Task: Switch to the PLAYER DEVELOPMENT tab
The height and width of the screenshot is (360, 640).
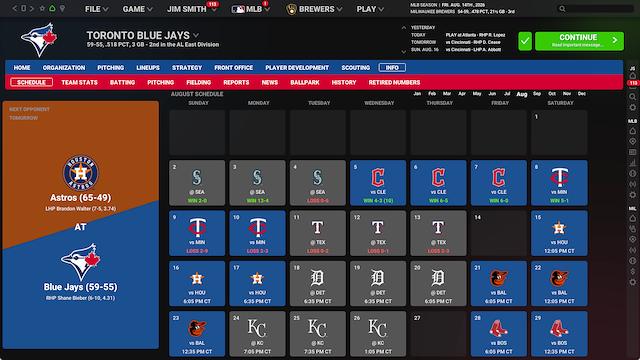Action: pyautogui.click(x=297, y=68)
